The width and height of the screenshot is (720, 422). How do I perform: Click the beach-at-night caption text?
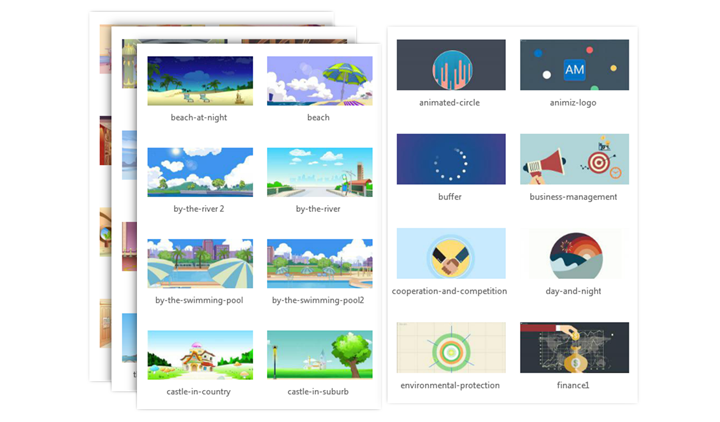(x=200, y=117)
